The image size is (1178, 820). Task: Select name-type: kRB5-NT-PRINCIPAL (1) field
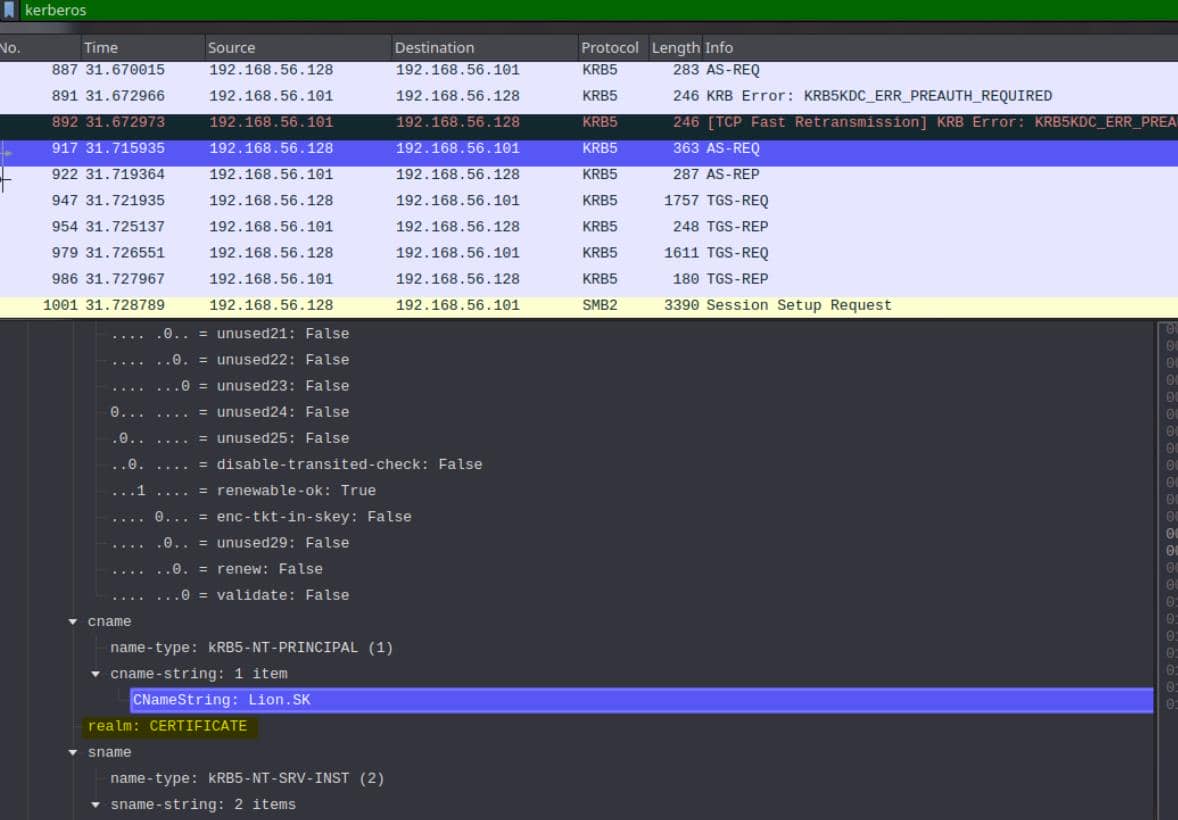[252, 648]
